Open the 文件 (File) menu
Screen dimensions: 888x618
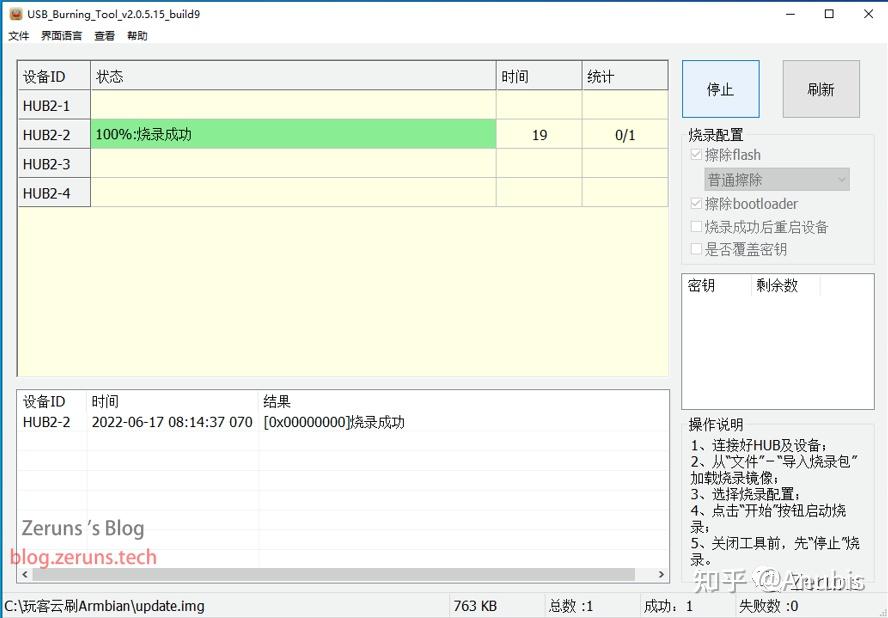pyautogui.click(x=18, y=35)
